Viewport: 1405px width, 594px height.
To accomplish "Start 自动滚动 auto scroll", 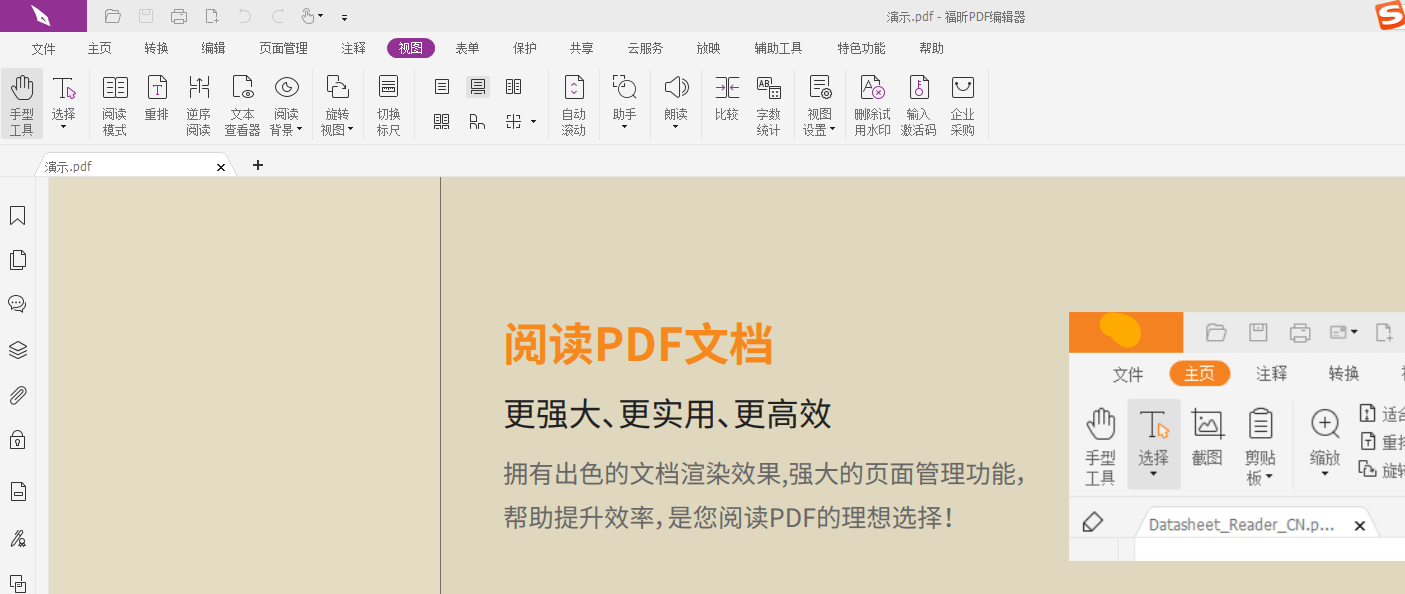I will (x=574, y=104).
